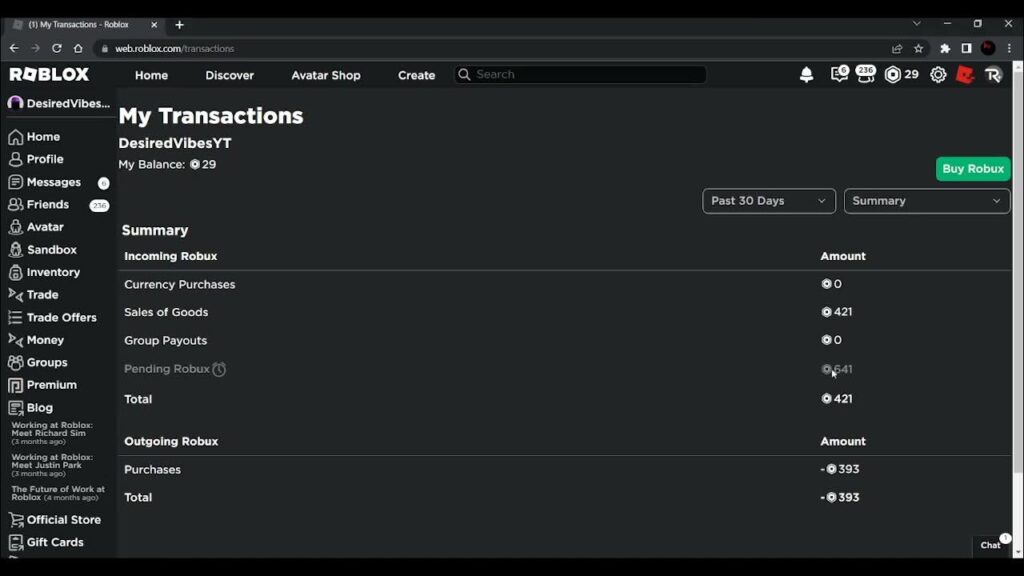
Task: Click the Pending Robux clock icon
Action: [x=219, y=370]
